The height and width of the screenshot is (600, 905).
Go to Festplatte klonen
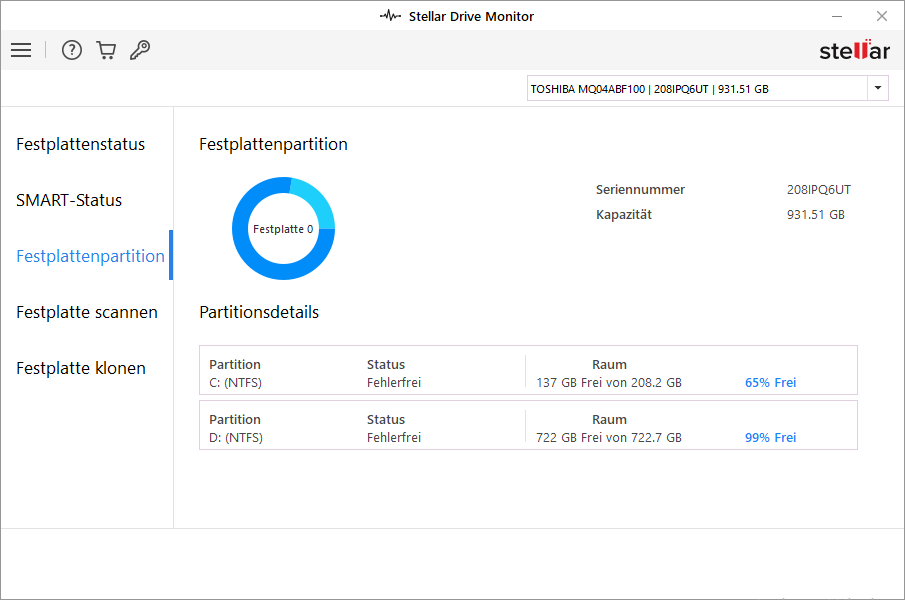pyautogui.click(x=81, y=368)
